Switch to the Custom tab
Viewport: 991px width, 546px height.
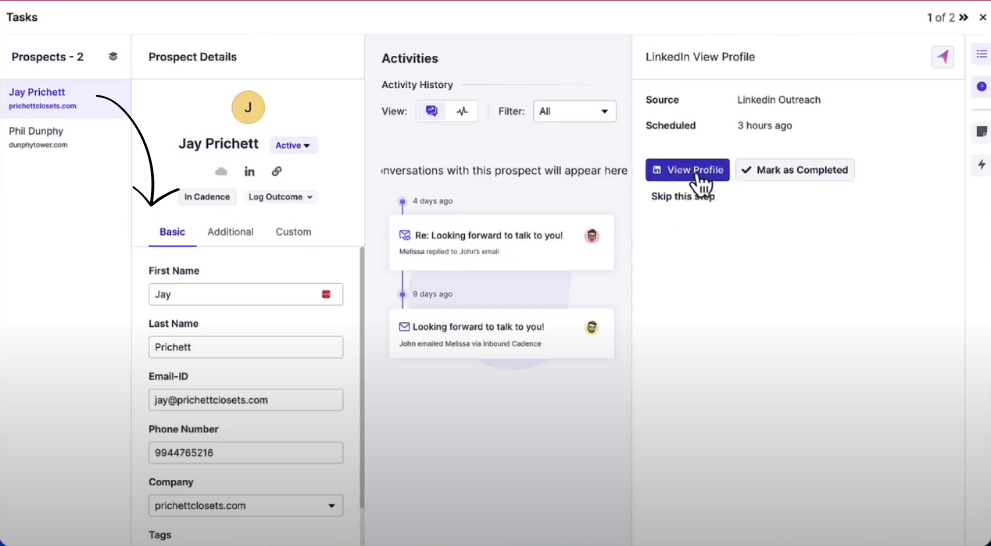pos(293,232)
